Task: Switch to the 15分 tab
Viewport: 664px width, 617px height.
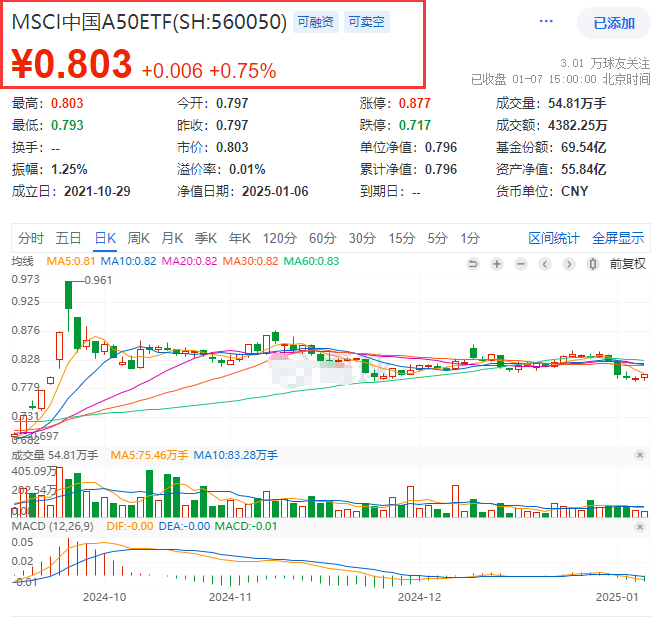Action: pyautogui.click(x=402, y=238)
